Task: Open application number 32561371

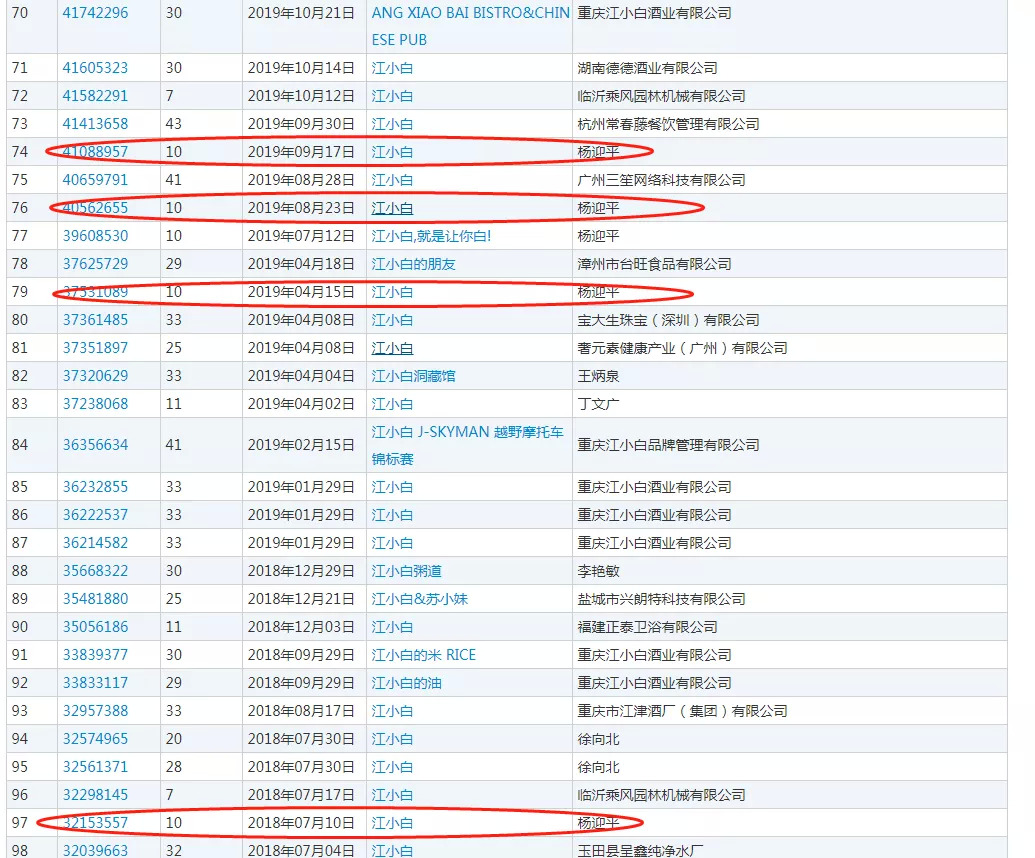Action: tap(95, 767)
